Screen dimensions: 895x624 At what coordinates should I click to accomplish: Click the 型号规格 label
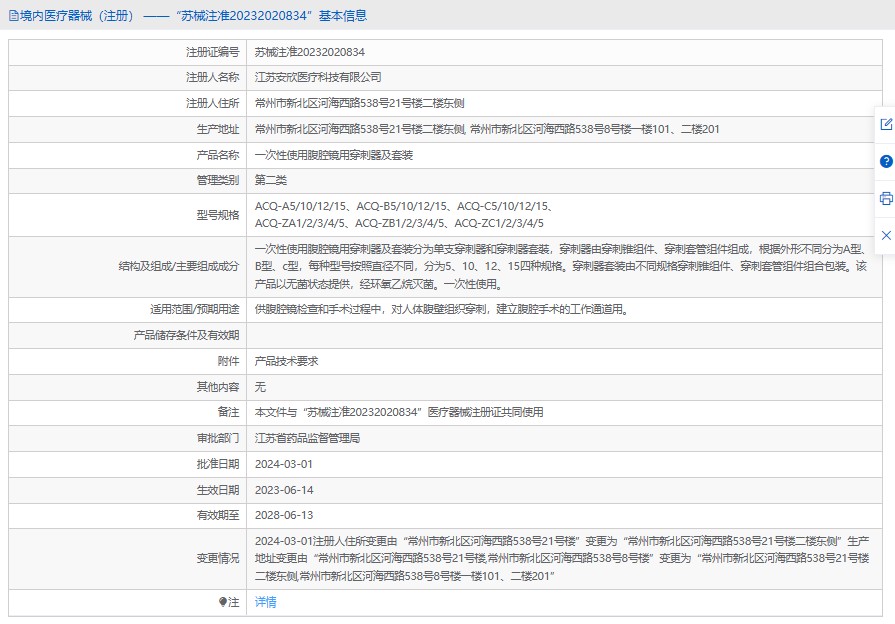click(x=218, y=215)
